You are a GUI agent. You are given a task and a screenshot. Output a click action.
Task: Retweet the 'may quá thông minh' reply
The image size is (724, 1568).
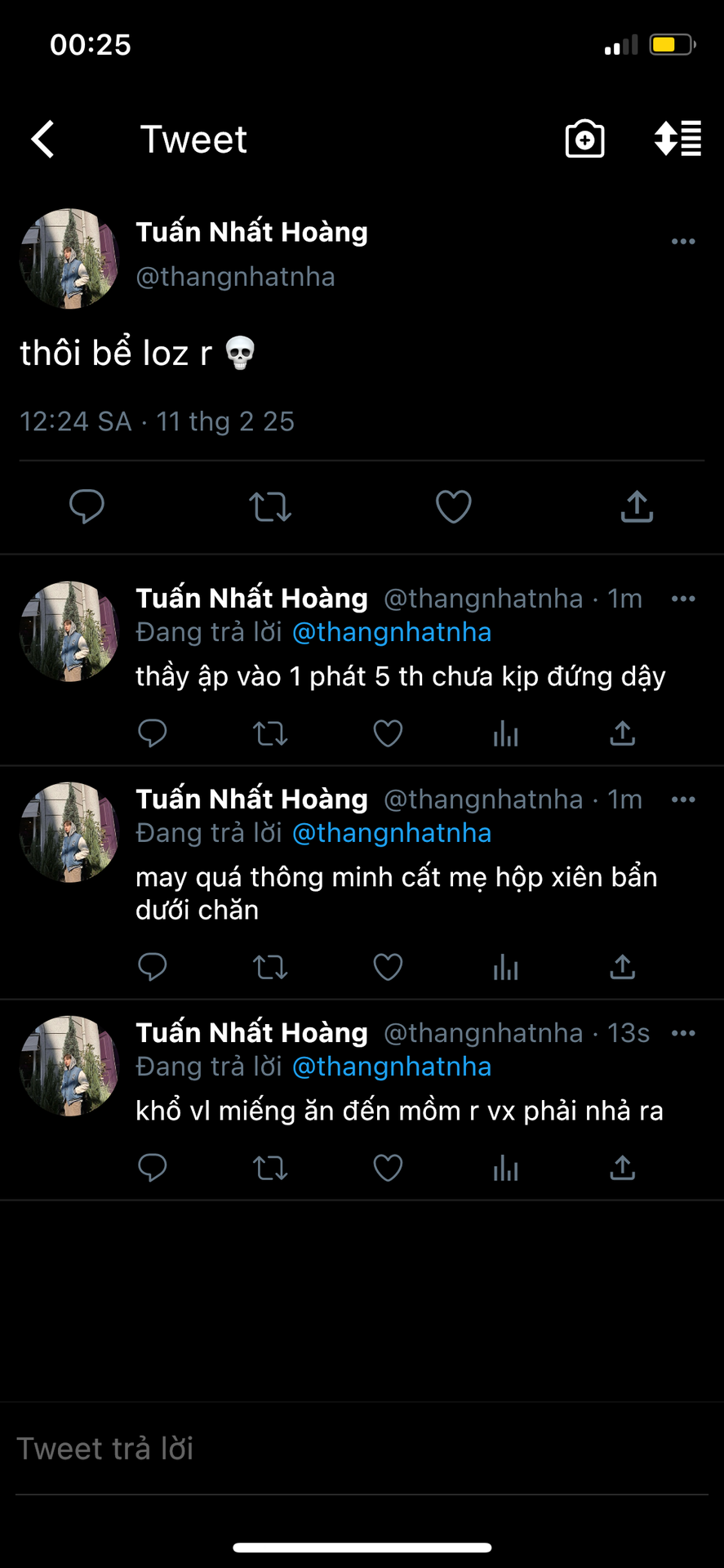click(270, 967)
